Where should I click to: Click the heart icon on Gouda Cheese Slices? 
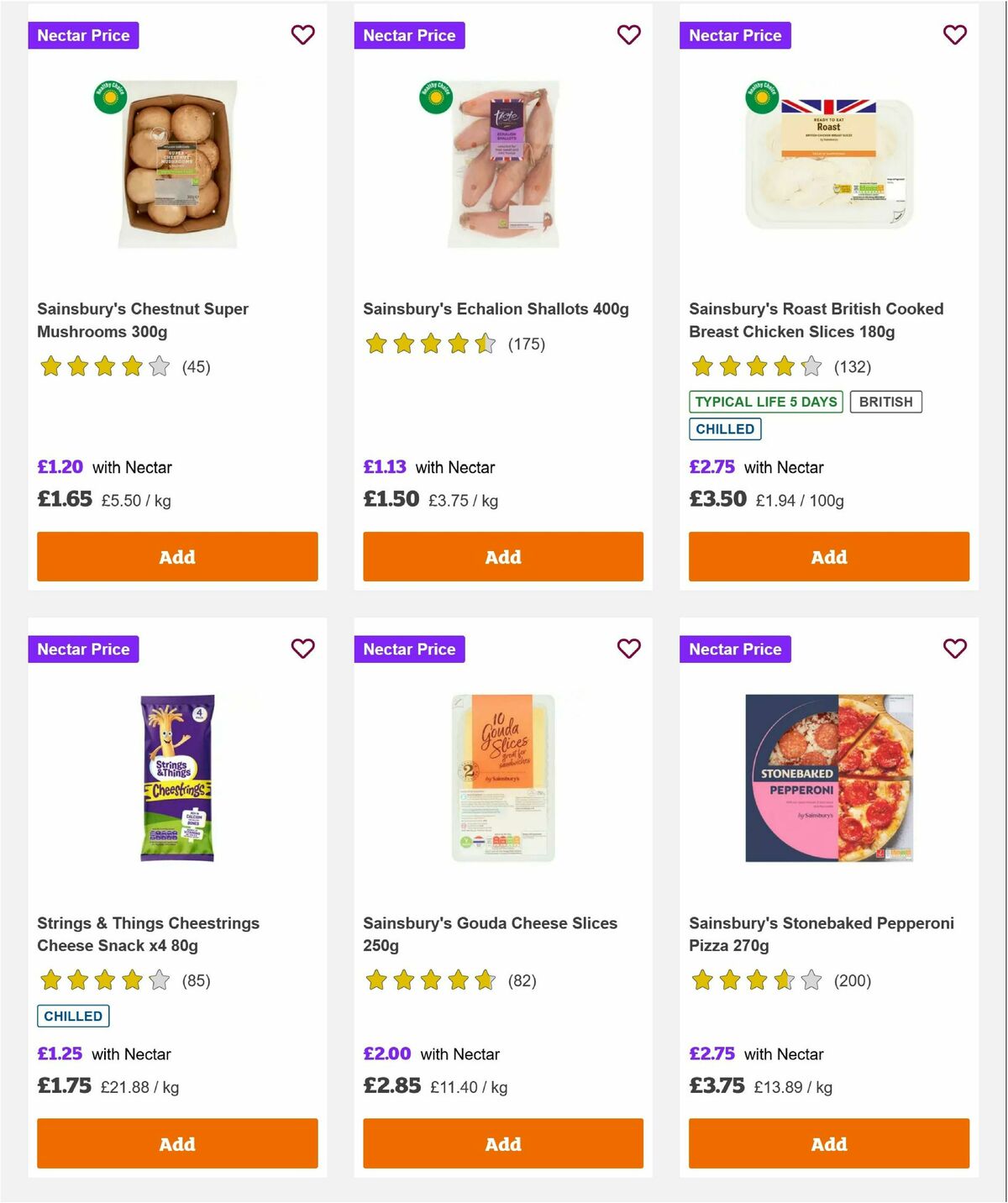pyautogui.click(x=628, y=649)
